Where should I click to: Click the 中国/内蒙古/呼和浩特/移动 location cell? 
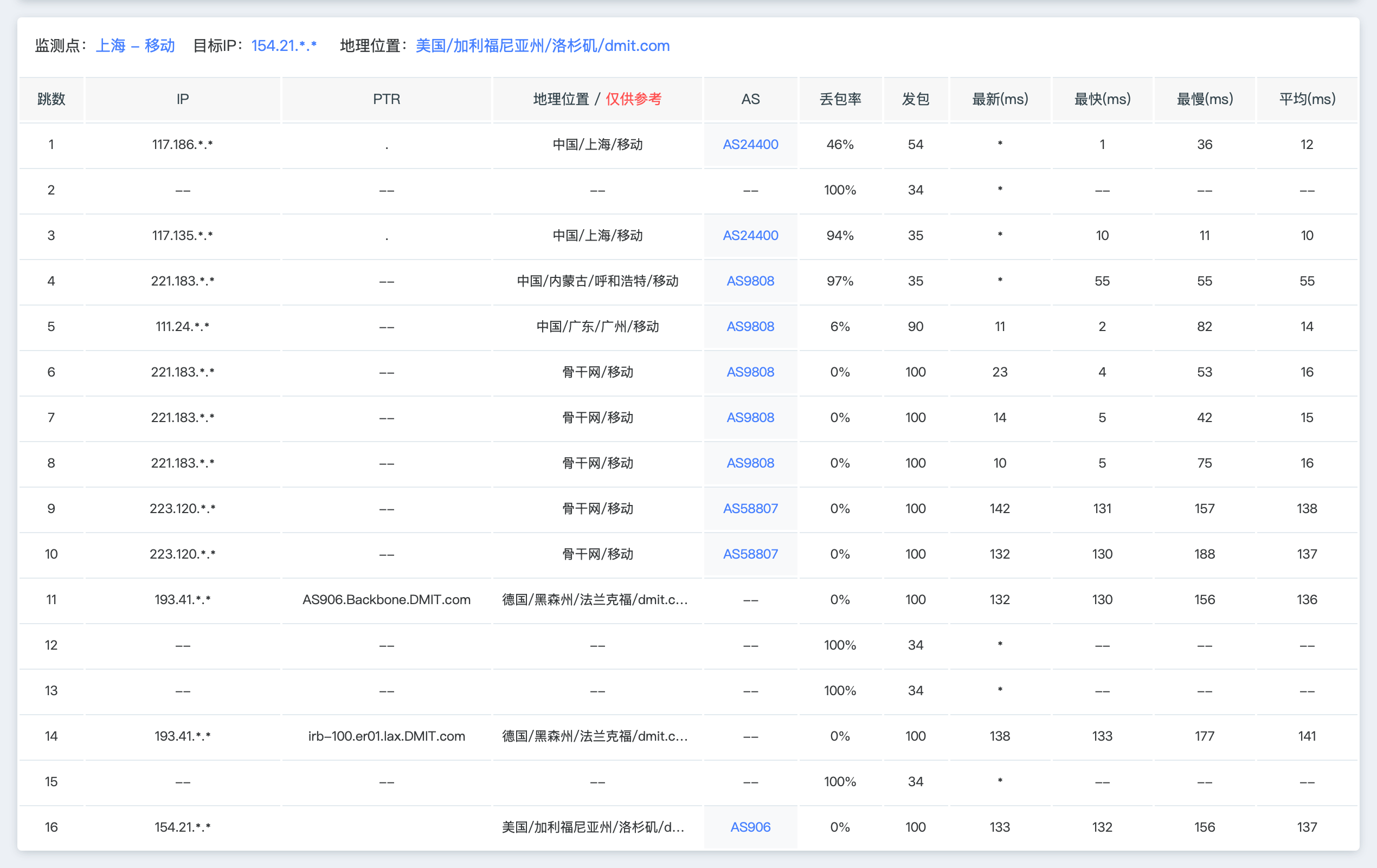[597, 281]
